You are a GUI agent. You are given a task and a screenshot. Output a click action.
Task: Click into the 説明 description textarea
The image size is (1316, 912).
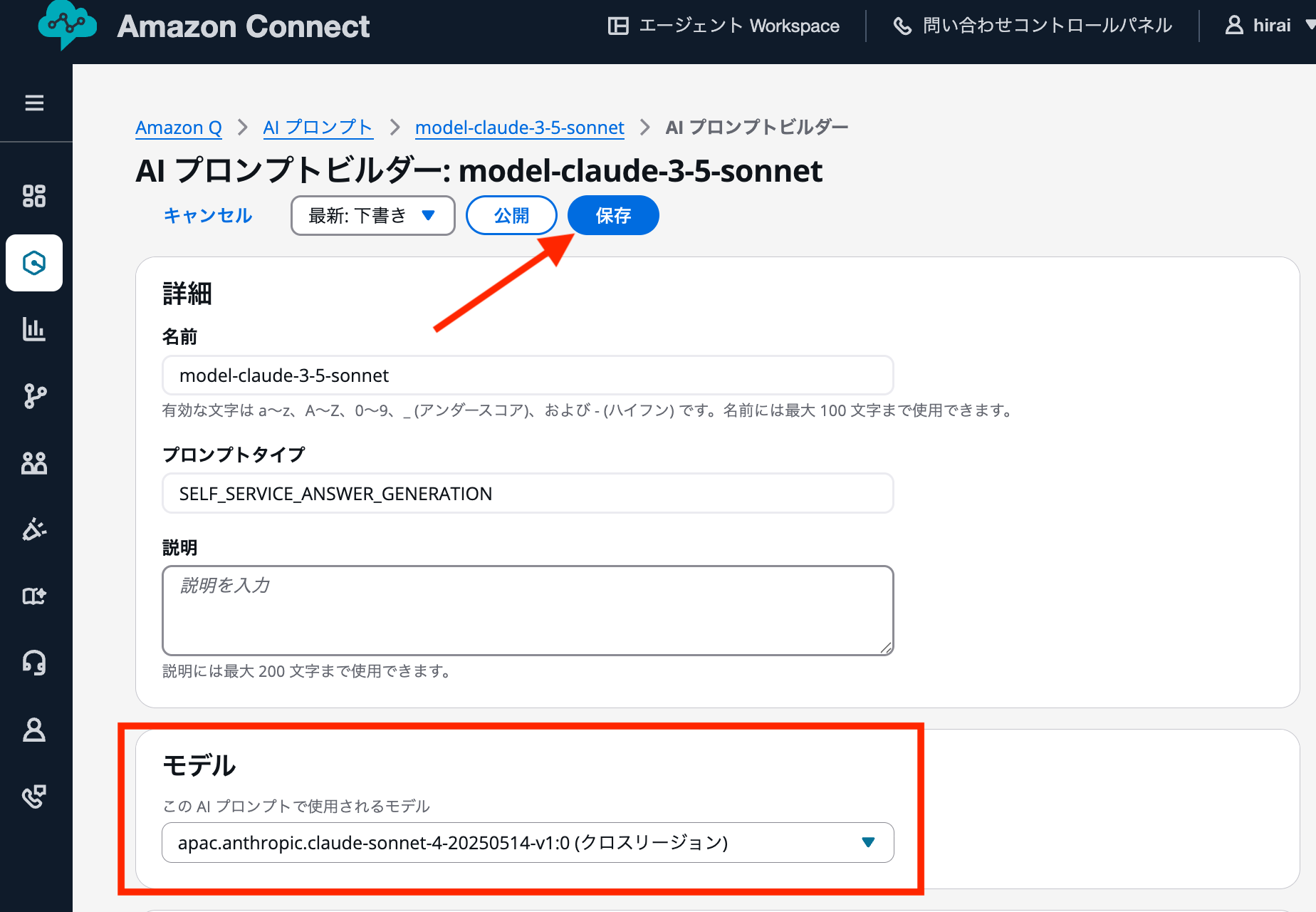528,611
